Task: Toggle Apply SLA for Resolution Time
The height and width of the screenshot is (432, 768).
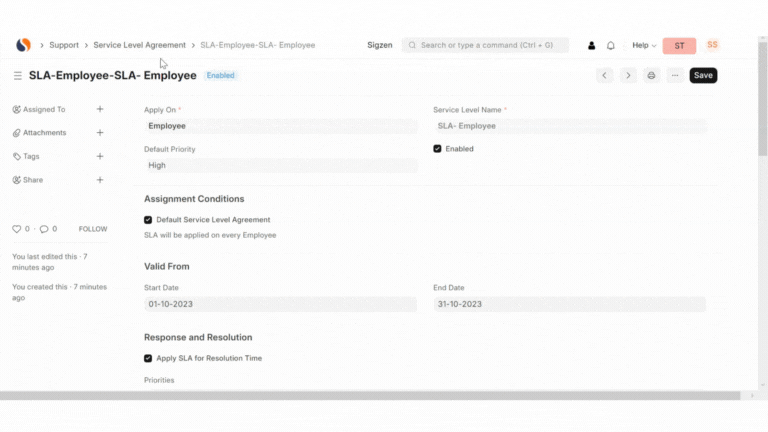Action: point(148,358)
